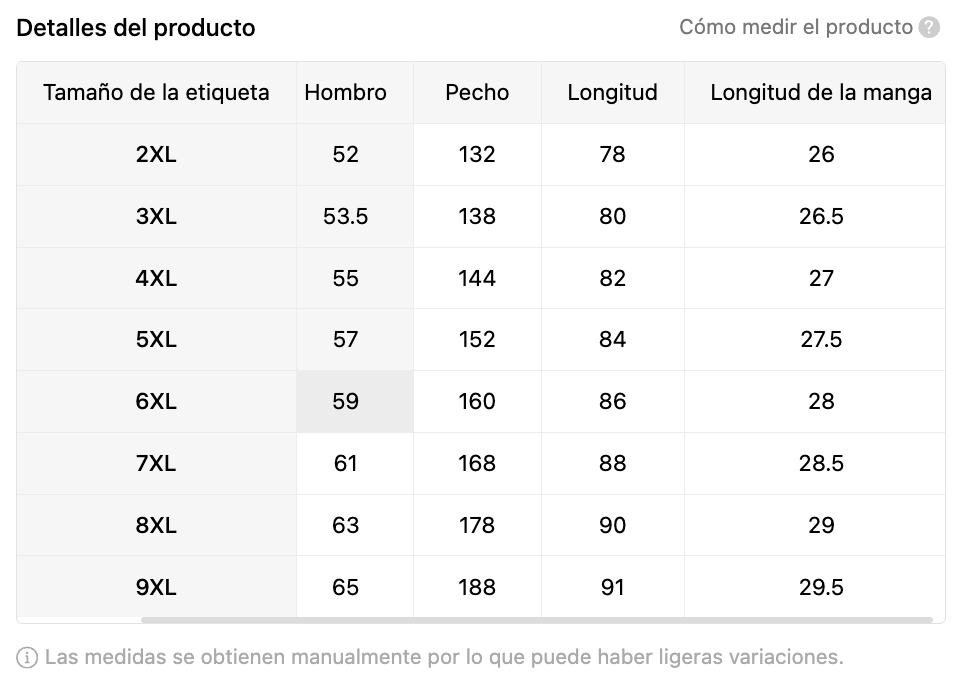Screen dimensions: 964x694
Task: Select the 3XL size row label
Action: point(156,217)
